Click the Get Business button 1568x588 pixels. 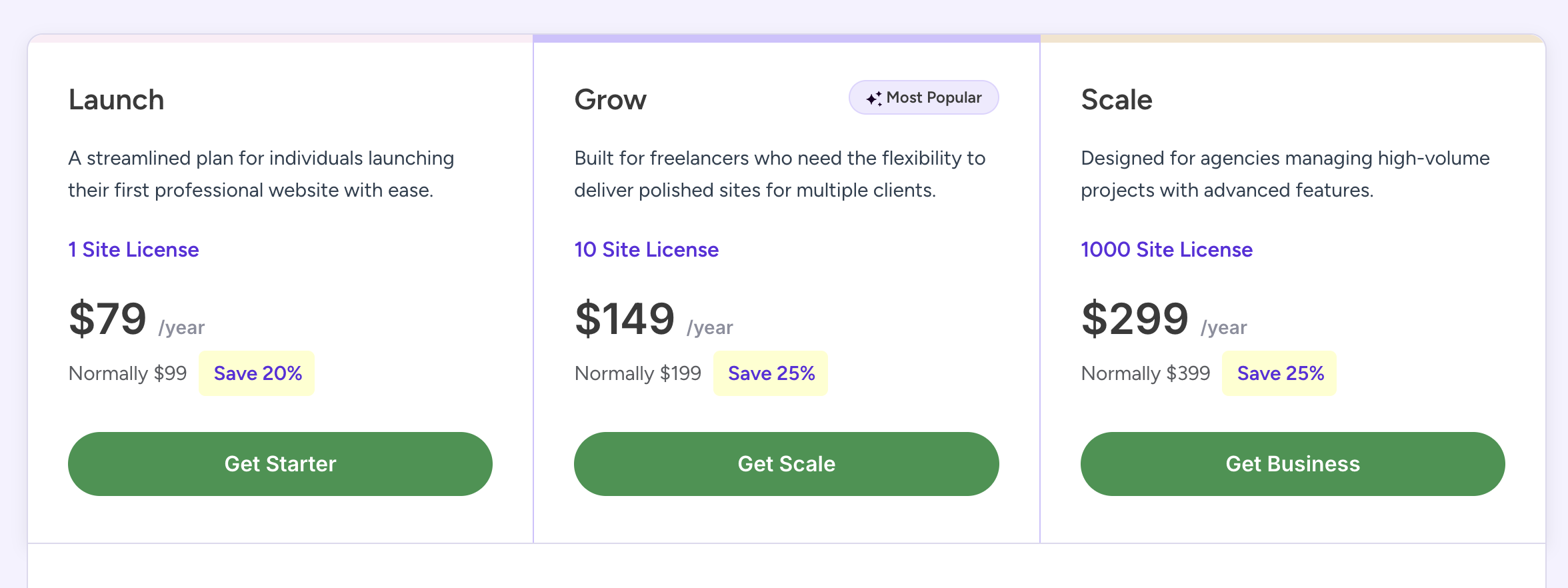coord(1293,464)
